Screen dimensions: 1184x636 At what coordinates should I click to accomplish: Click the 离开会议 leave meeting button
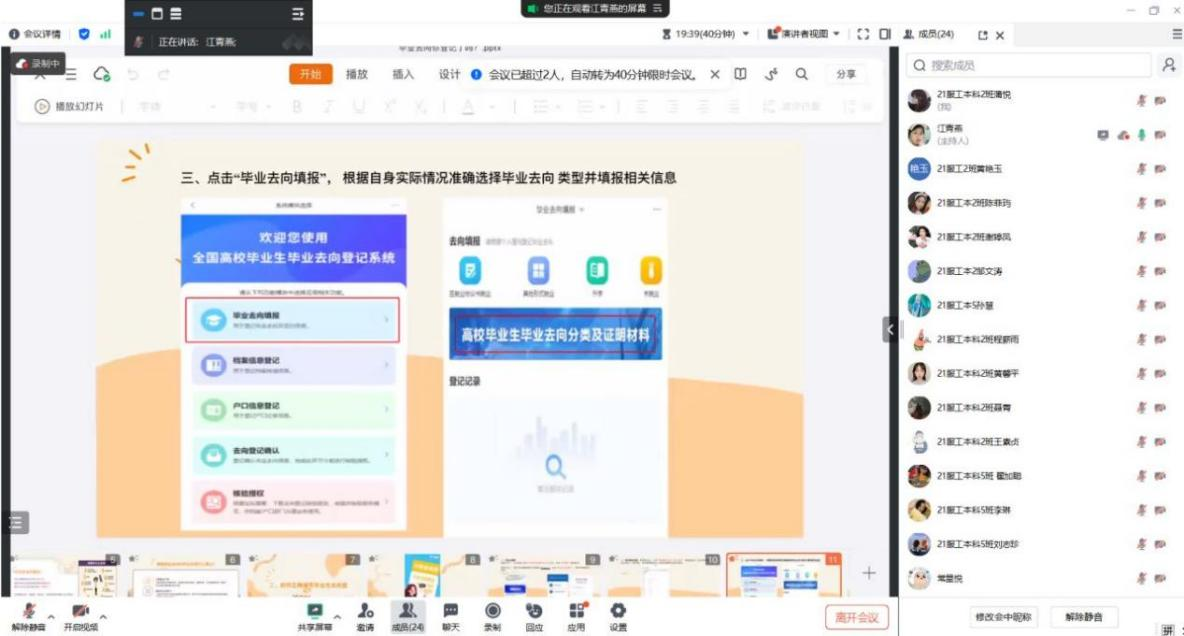coord(856,617)
